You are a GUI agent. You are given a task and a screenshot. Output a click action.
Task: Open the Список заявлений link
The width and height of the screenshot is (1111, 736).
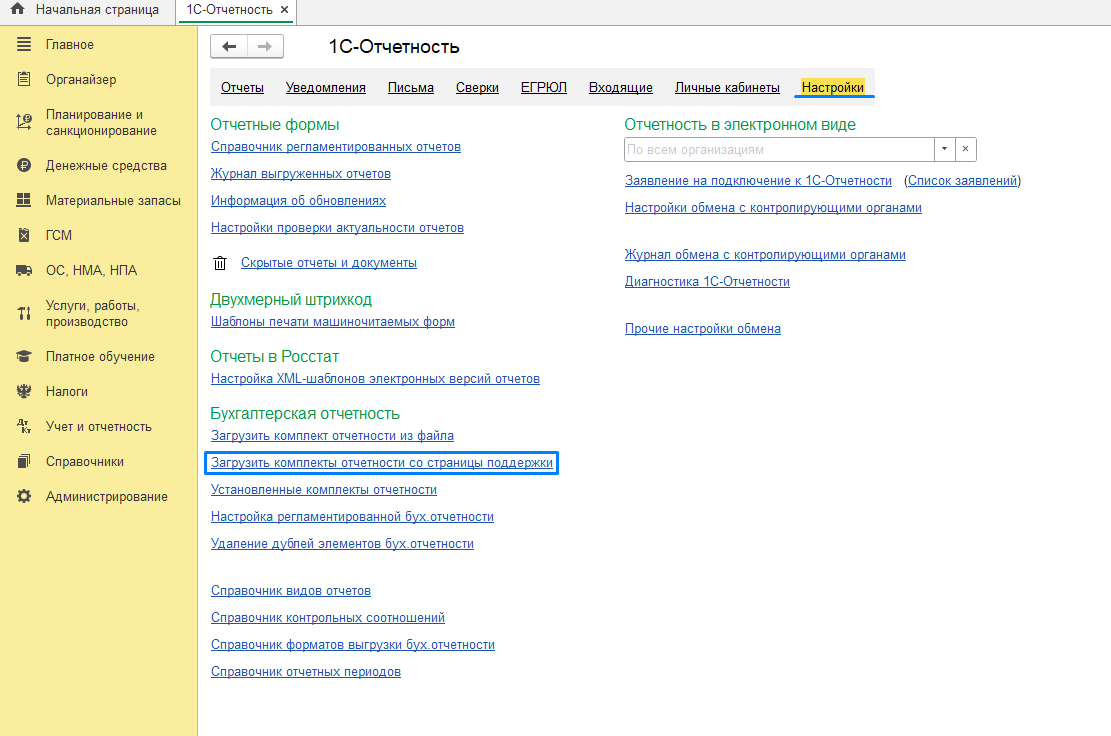[x=962, y=181]
